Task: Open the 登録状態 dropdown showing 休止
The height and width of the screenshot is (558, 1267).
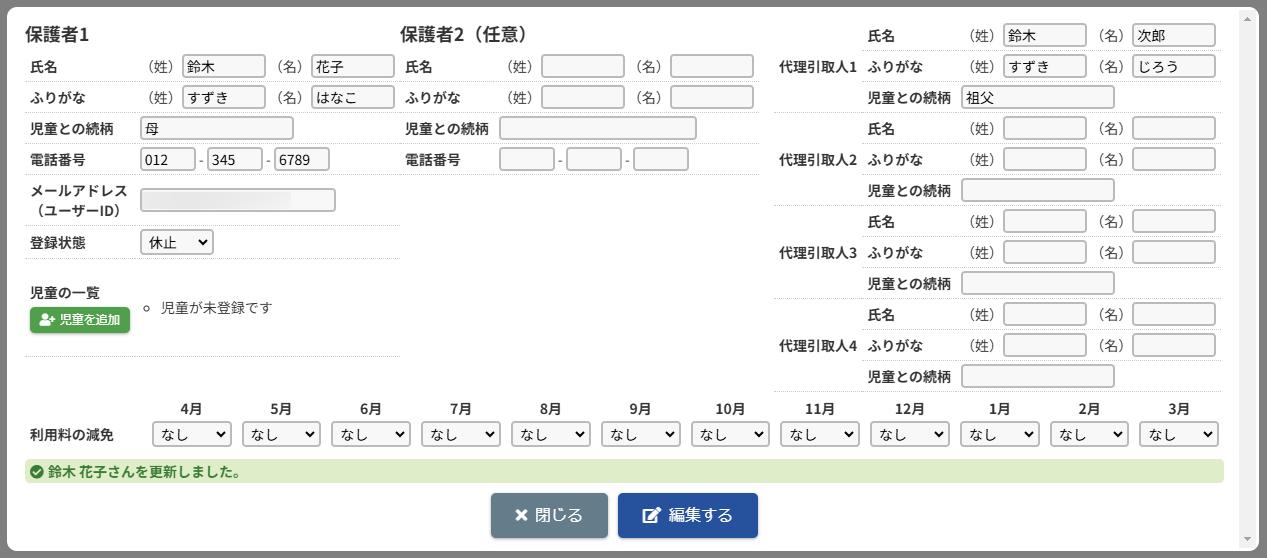Action: point(177,242)
